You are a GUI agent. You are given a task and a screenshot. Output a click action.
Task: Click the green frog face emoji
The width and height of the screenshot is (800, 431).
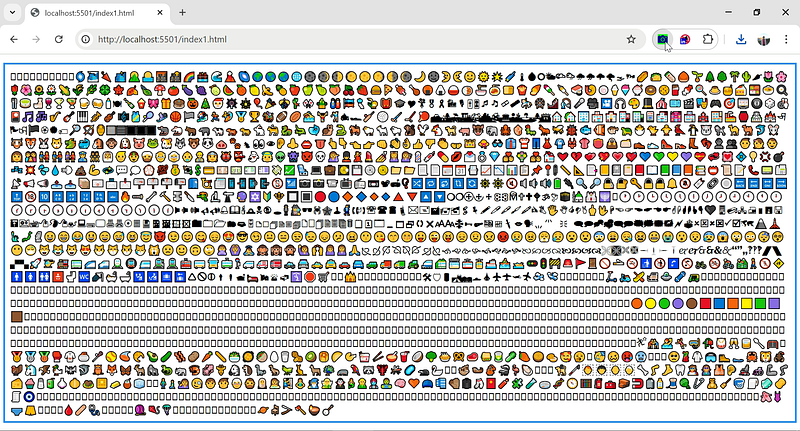(153, 143)
